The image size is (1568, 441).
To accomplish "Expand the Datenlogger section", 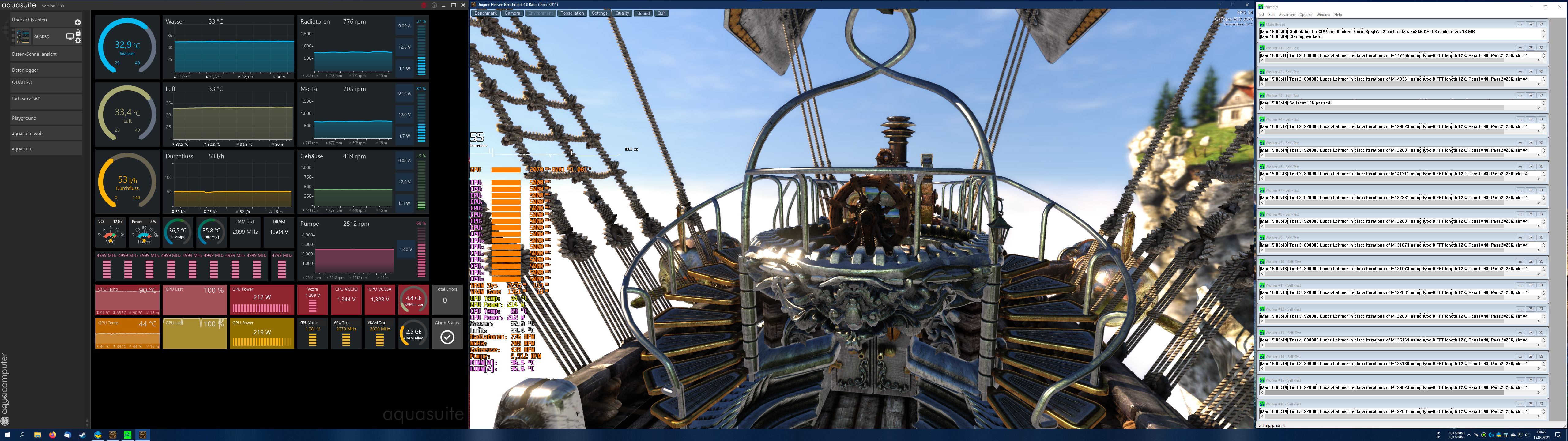I will [46, 70].
